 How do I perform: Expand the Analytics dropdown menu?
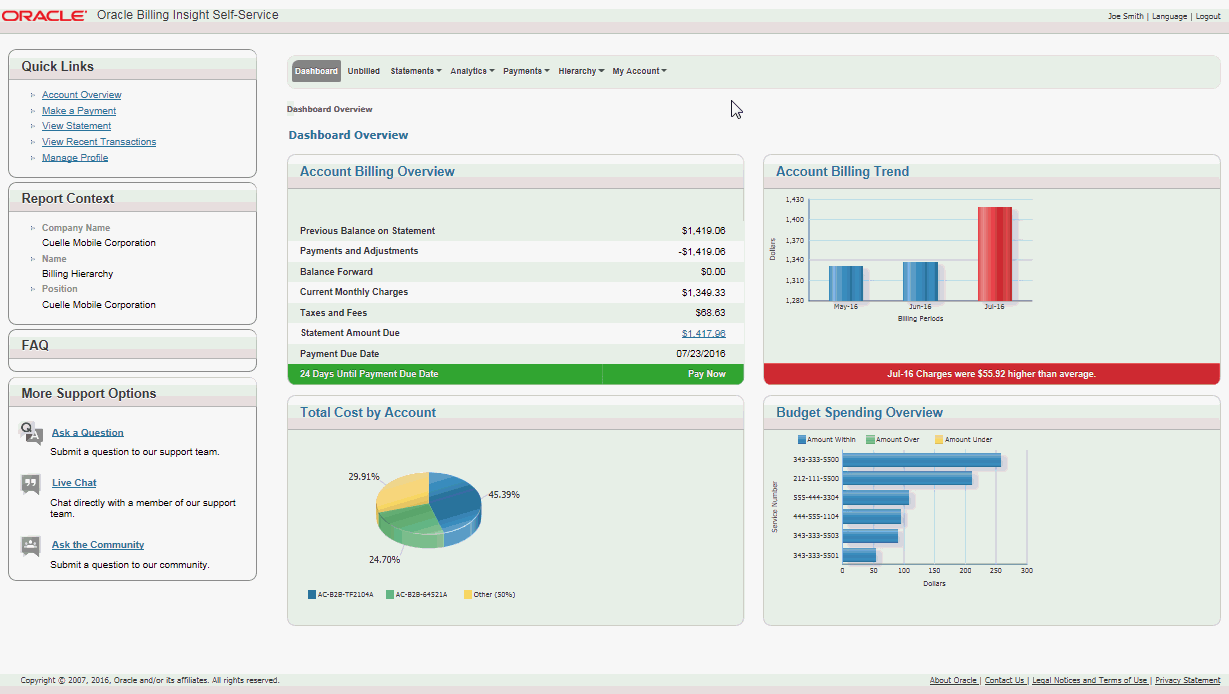[x=472, y=71]
